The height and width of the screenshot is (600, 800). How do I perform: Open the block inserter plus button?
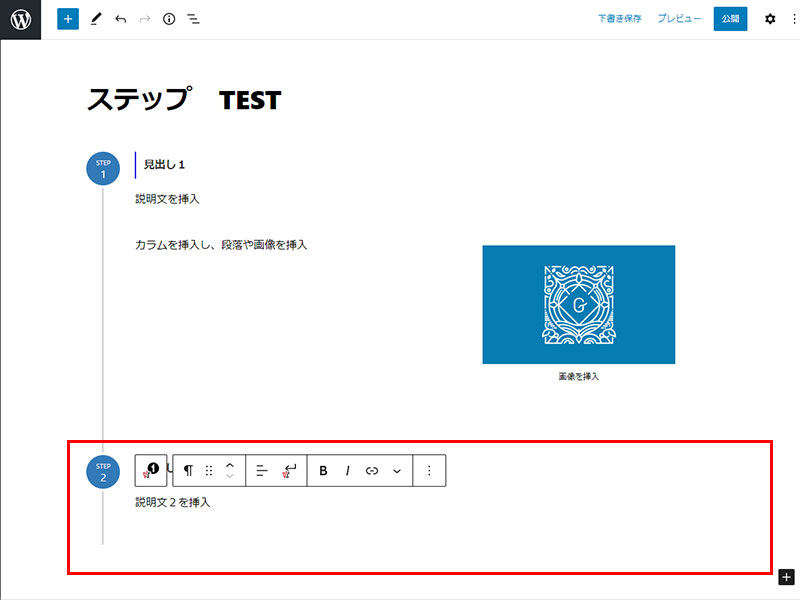(x=68, y=19)
